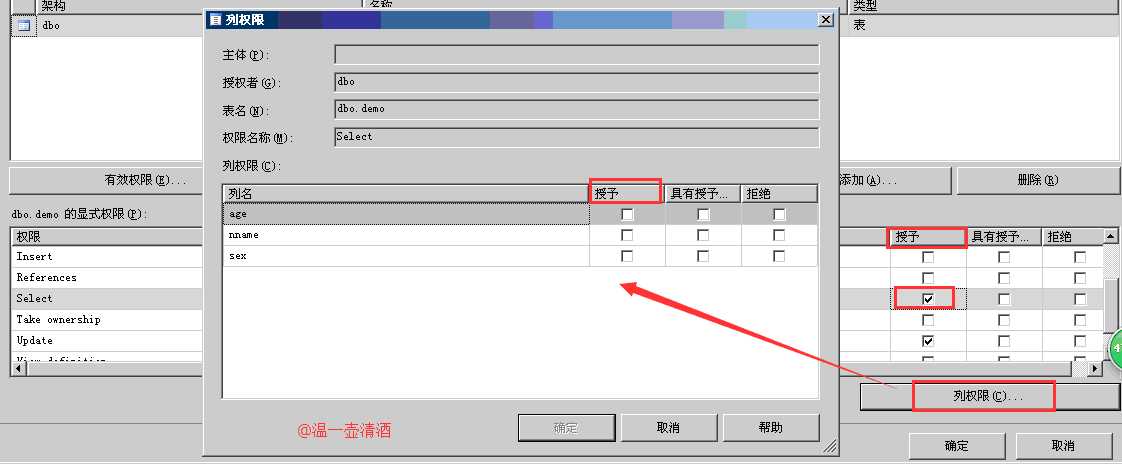Select Insert permission row
Viewport: 1122px width, 464px height.
tap(107, 257)
